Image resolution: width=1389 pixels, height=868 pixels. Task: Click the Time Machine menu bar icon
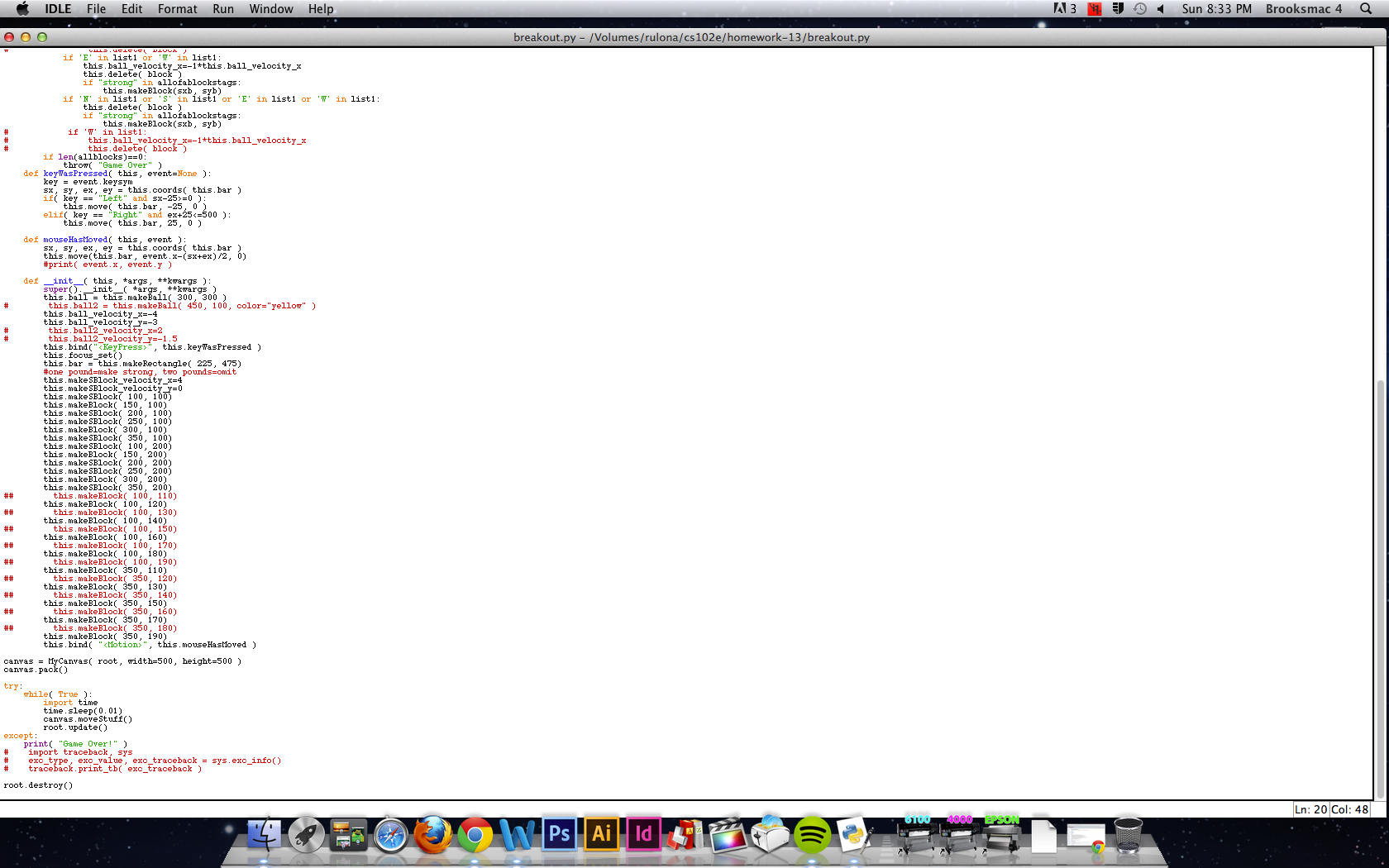(x=1140, y=9)
